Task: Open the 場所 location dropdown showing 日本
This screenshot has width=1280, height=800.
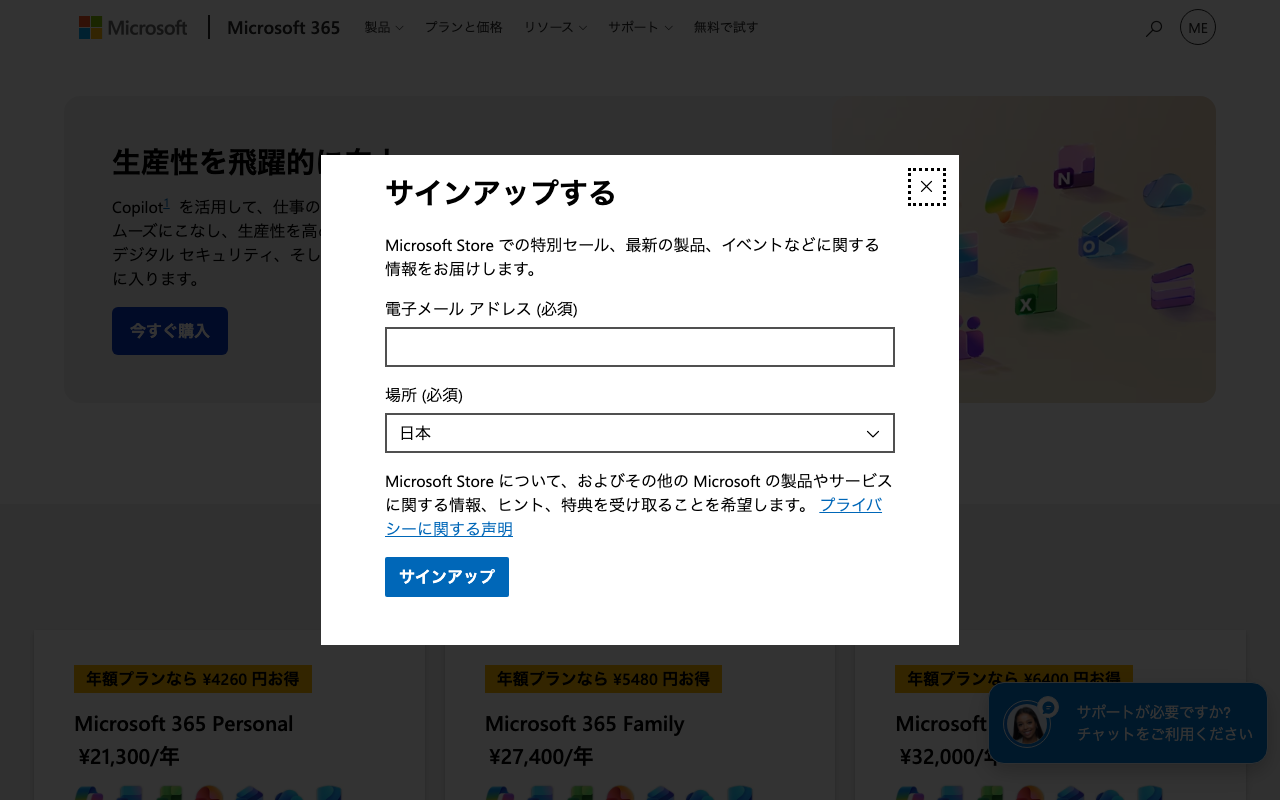Action: 639,433
